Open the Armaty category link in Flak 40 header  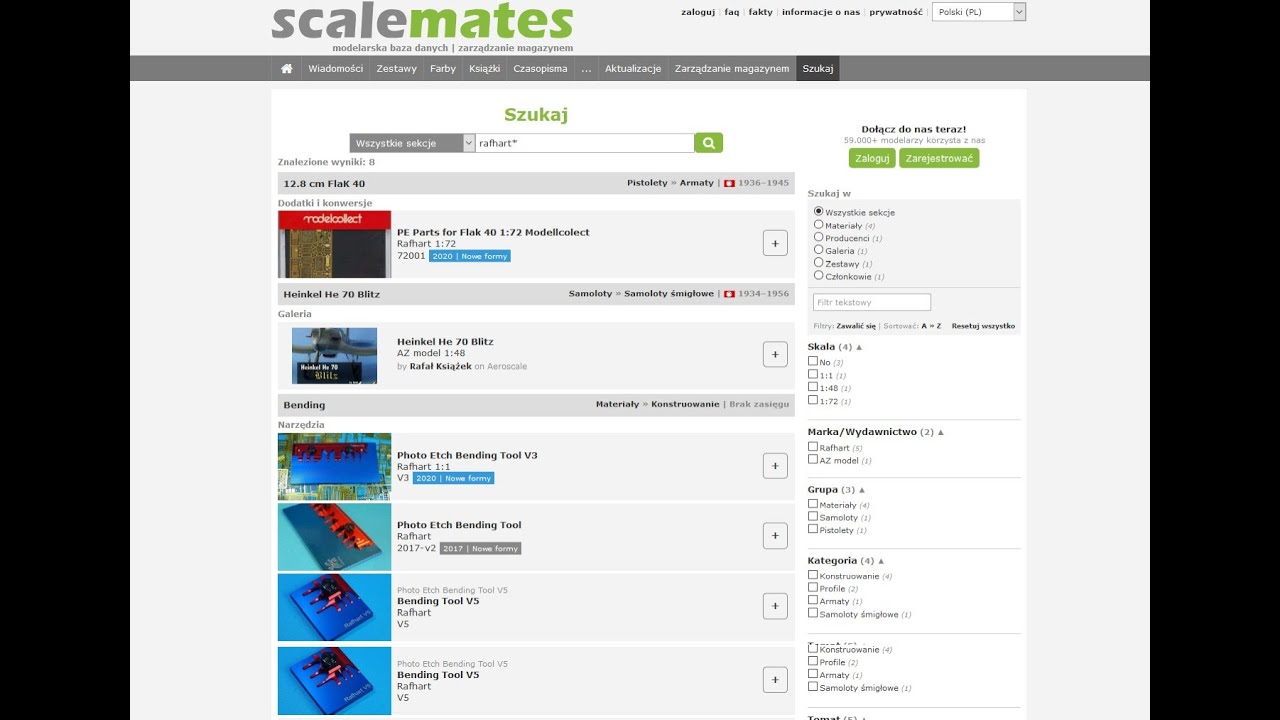pyautogui.click(x=697, y=183)
